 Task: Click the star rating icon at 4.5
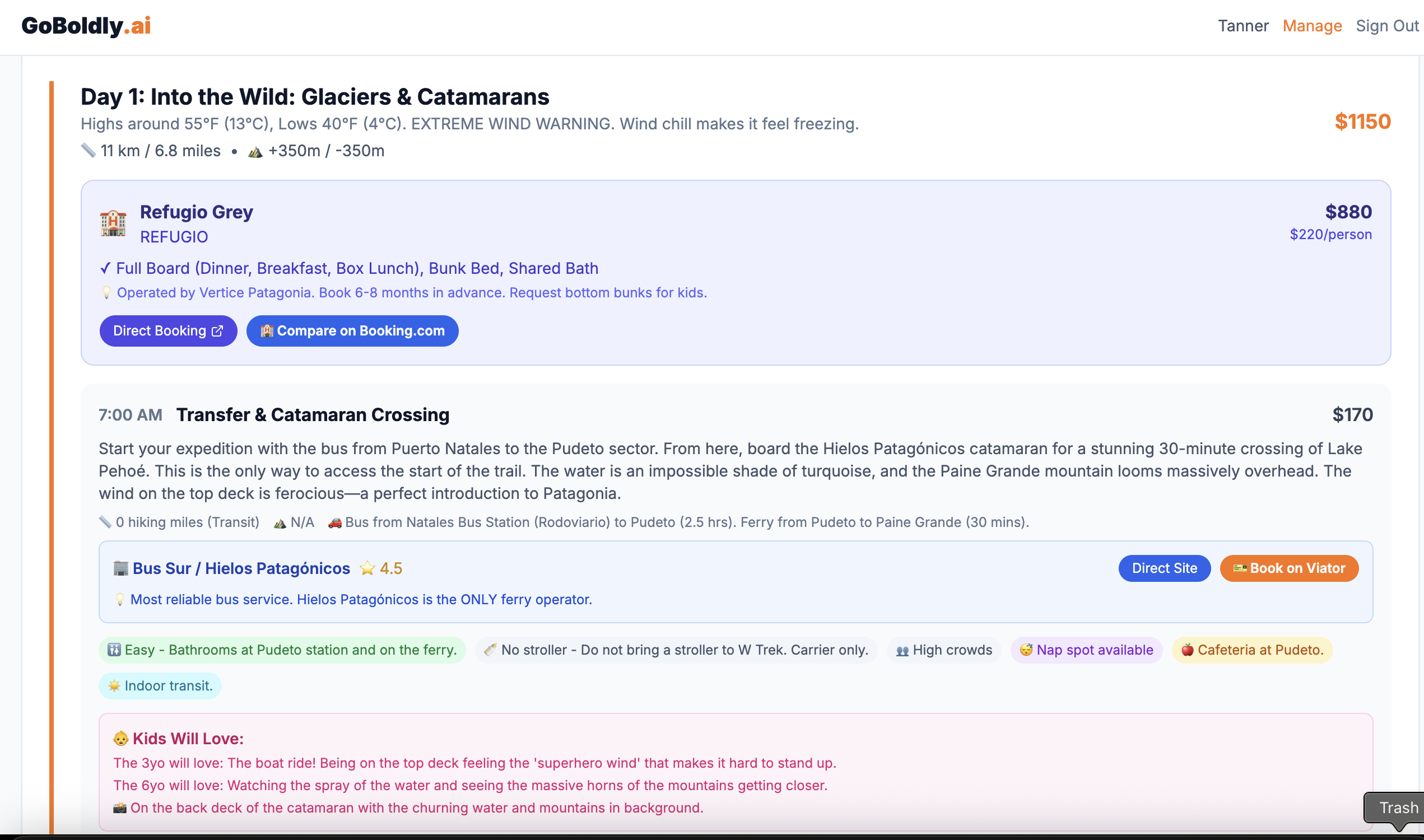coord(367,568)
